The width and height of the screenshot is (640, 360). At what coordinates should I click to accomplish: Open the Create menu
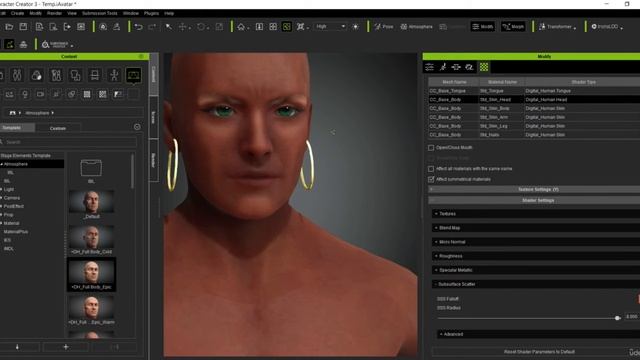coord(17,13)
